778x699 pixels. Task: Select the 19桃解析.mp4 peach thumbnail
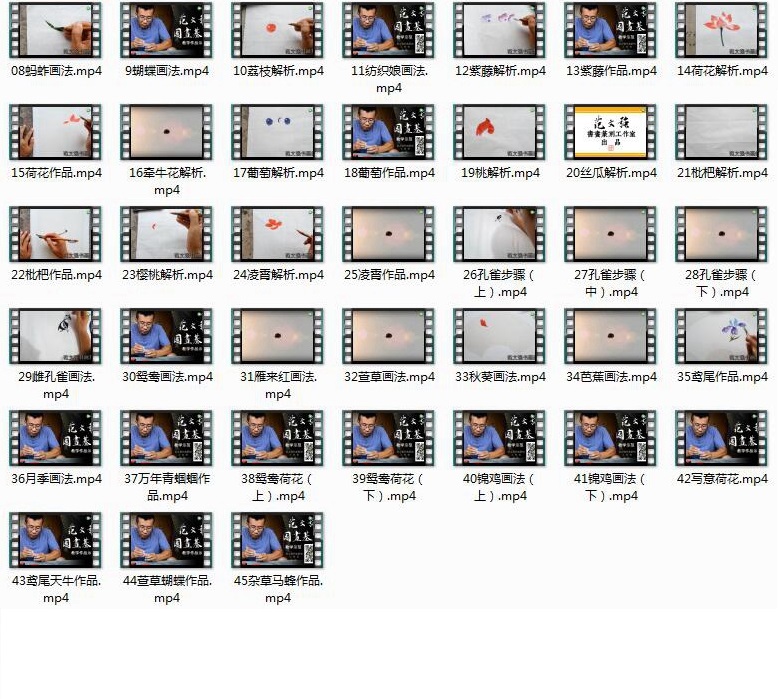(x=499, y=132)
